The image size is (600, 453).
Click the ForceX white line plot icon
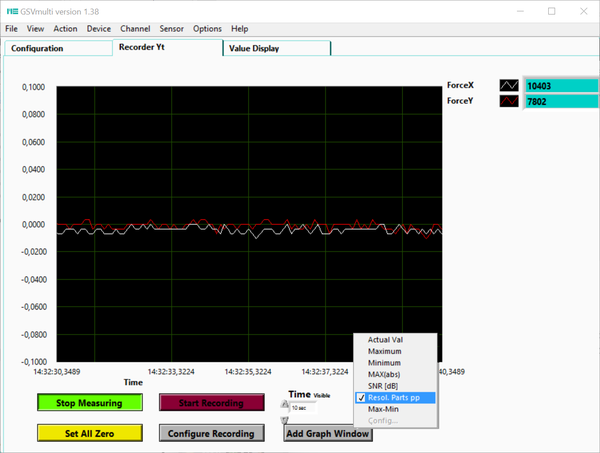(510, 87)
